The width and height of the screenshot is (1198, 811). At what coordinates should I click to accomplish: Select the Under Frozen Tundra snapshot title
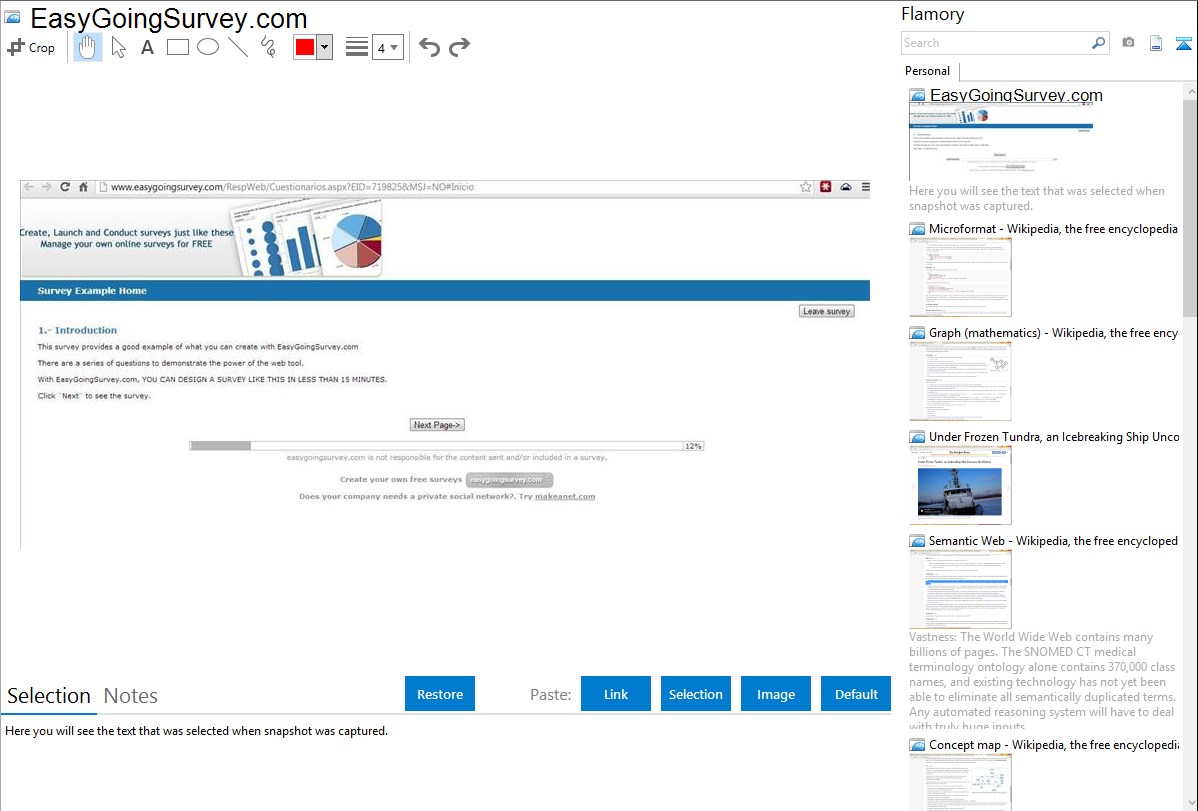pyautogui.click(x=1054, y=436)
